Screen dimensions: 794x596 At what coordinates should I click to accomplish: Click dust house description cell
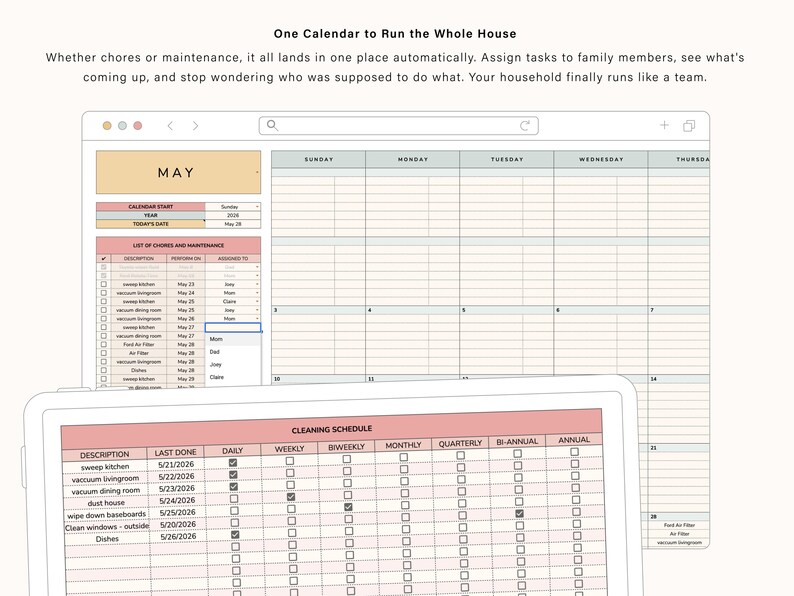[x=106, y=503]
